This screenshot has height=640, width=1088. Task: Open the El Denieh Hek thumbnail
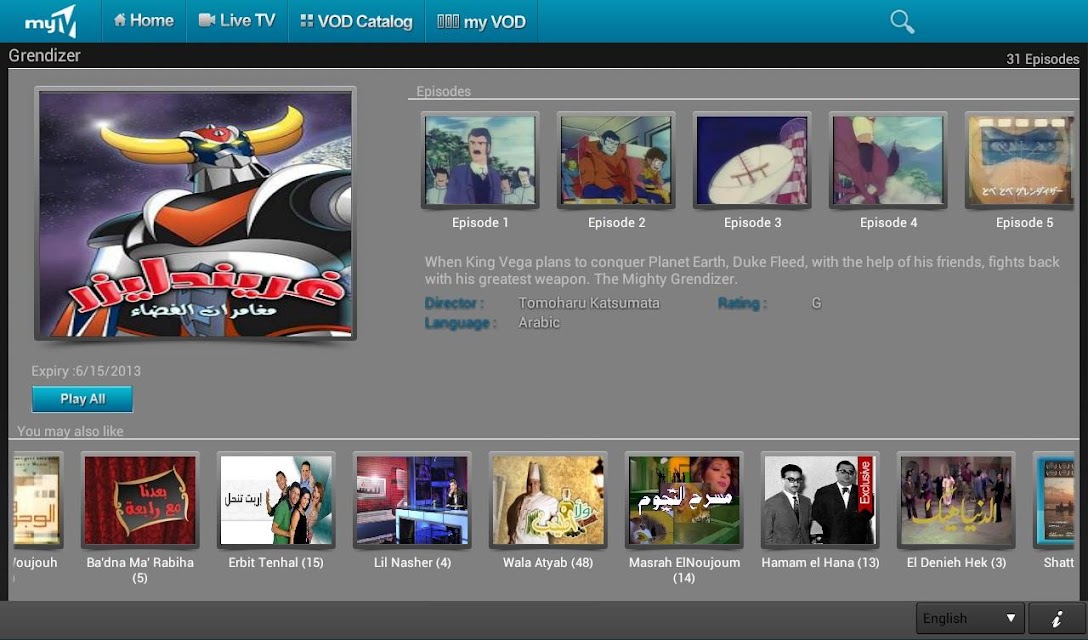coord(956,500)
